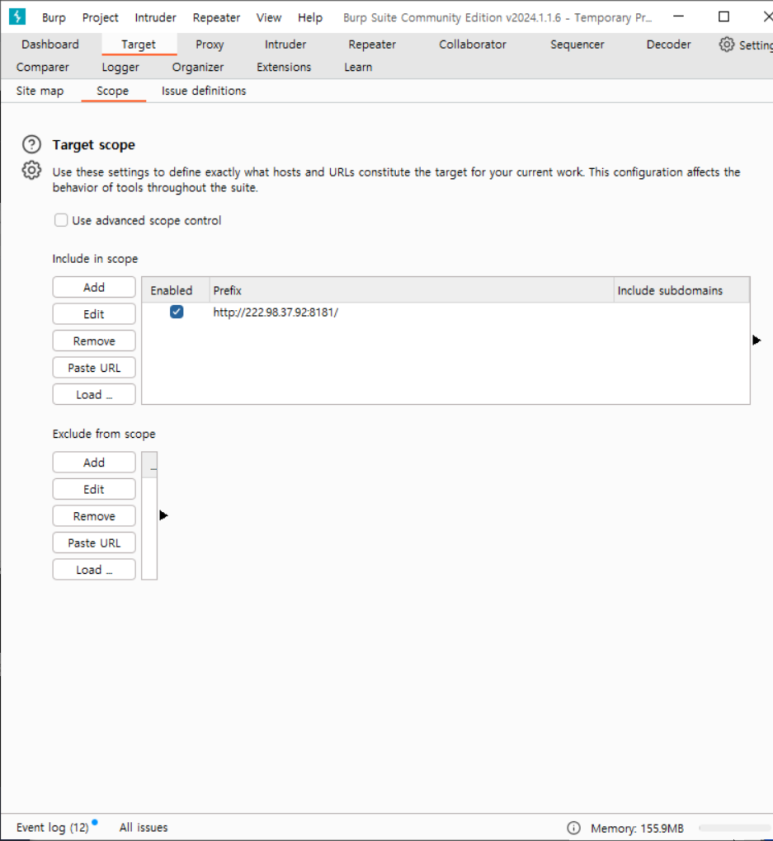Go to the Intruder tool tab

point(285,45)
